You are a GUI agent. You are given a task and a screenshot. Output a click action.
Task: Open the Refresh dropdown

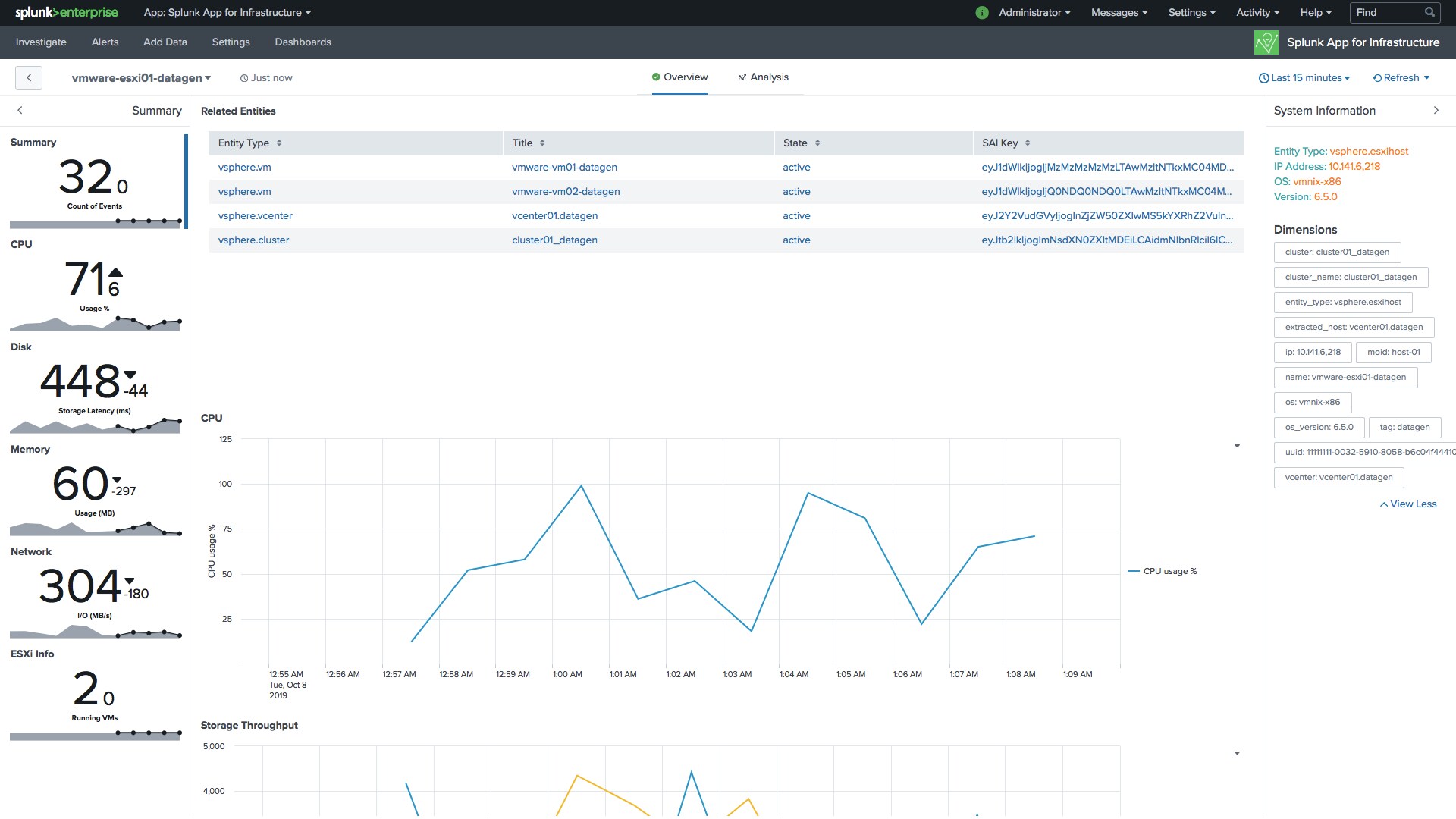coord(1401,77)
